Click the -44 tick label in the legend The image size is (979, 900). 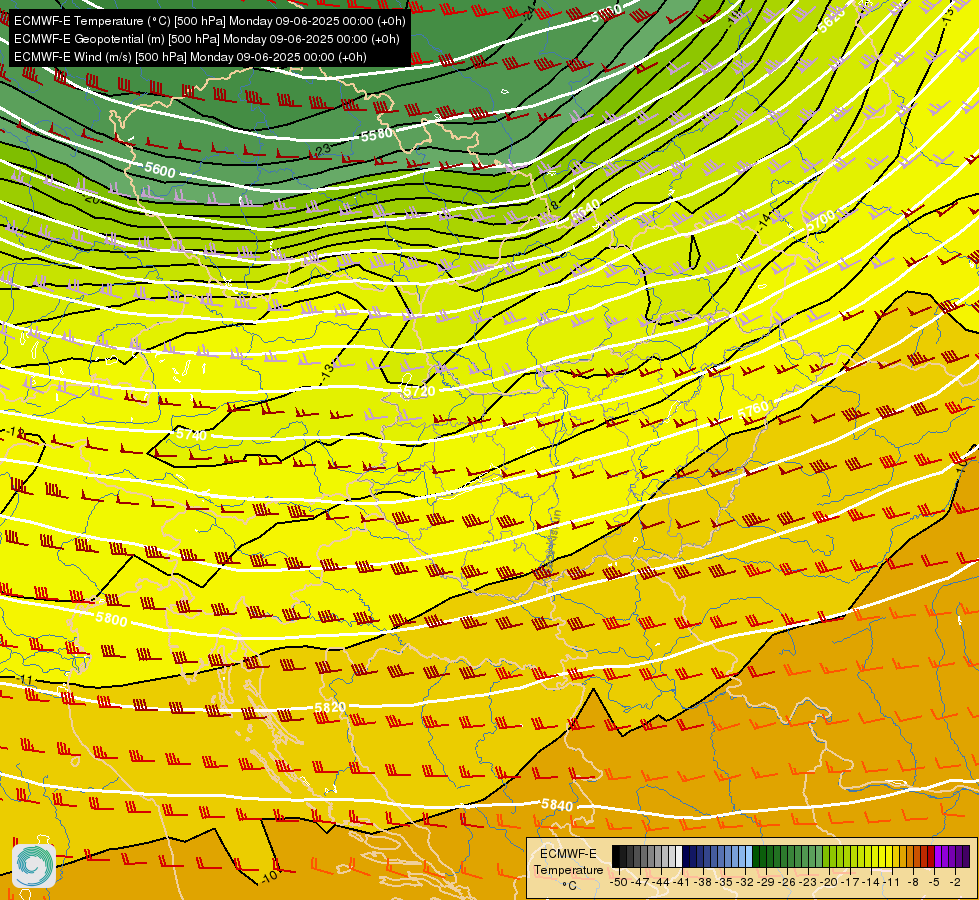tap(661, 882)
